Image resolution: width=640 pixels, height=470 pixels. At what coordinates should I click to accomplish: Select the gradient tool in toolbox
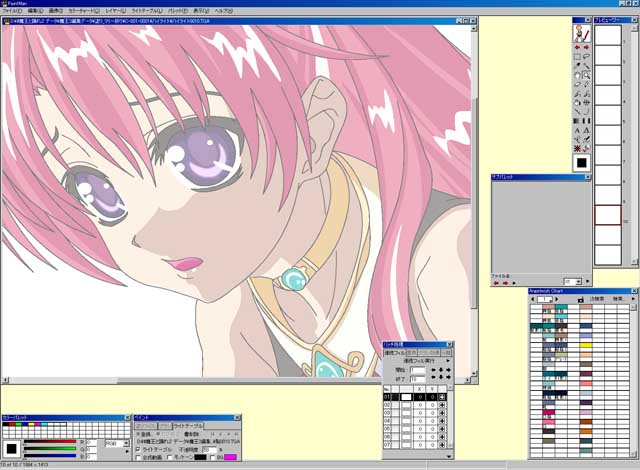tap(577, 121)
